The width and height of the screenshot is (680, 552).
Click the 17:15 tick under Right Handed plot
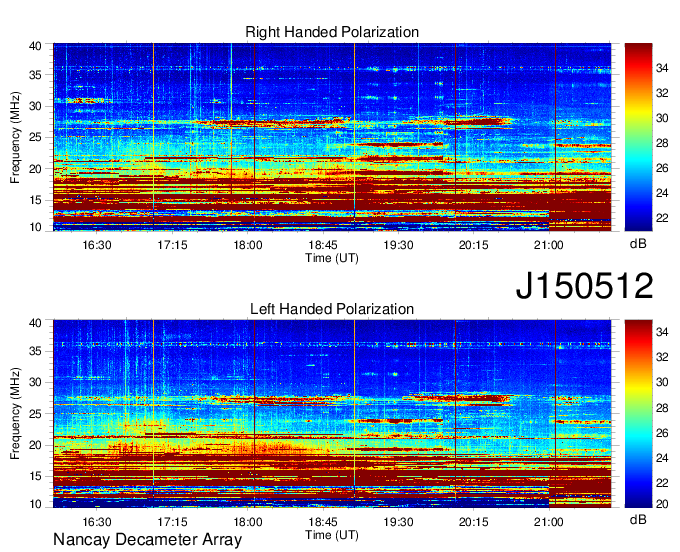pos(172,245)
